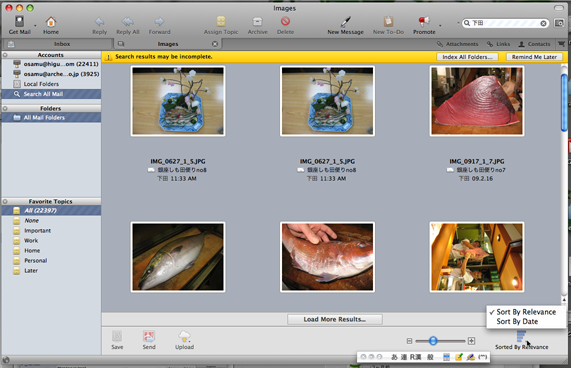Image resolution: width=571 pixels, height=368 pixels.
Task: Select Local Folders in sidebar
Action: tap(51, 84)
